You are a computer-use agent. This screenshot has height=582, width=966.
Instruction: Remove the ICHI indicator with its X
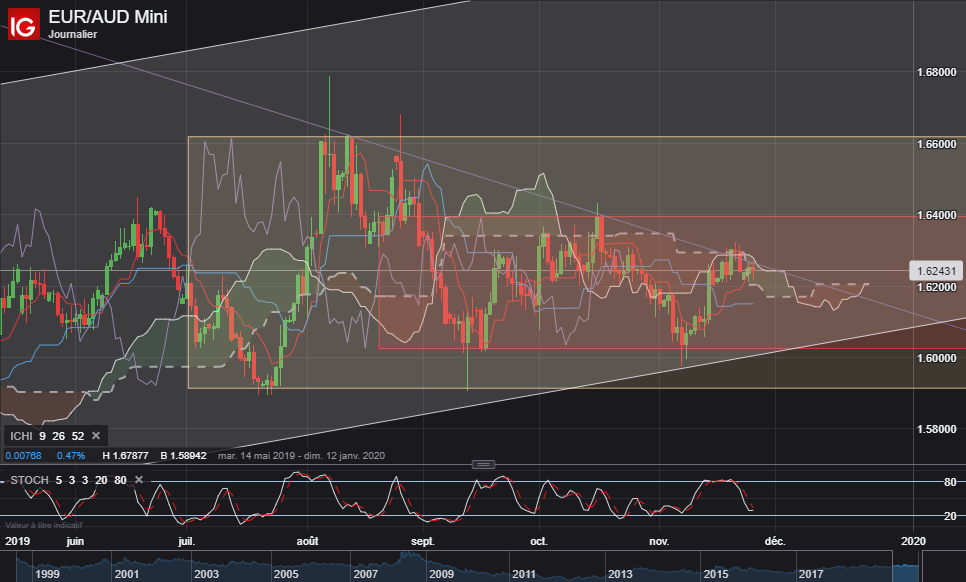(x=96, y=436)
